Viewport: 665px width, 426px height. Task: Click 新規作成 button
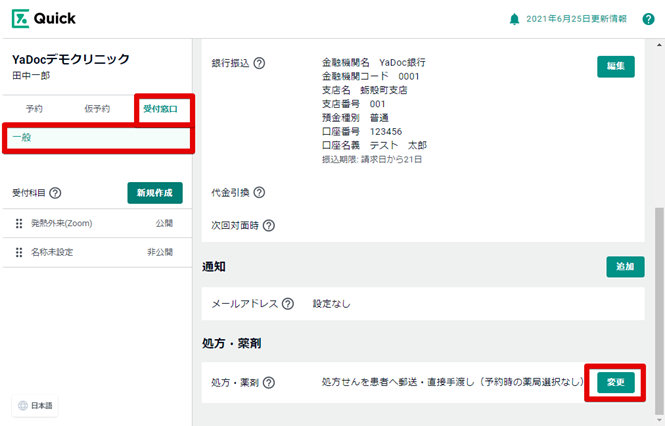point(155,193)
